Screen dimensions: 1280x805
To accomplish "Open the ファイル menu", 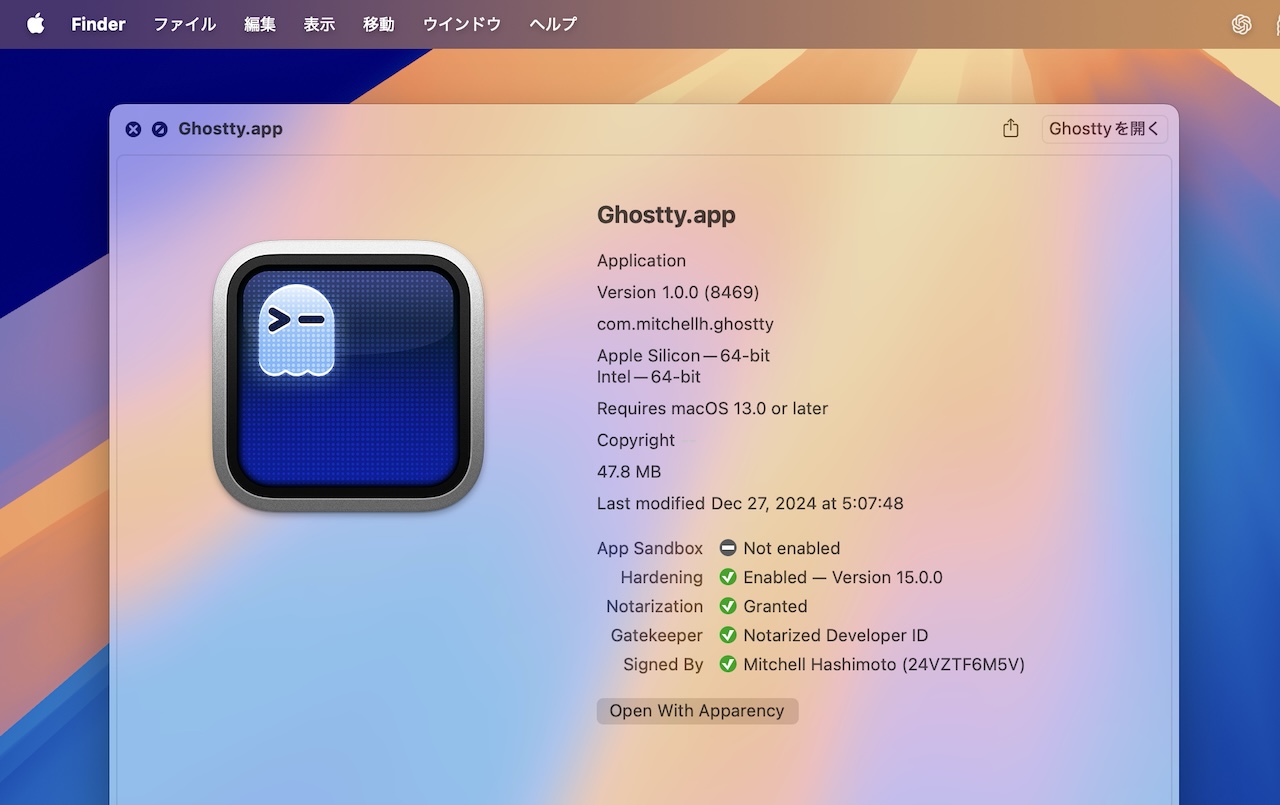I will point(185,24).
